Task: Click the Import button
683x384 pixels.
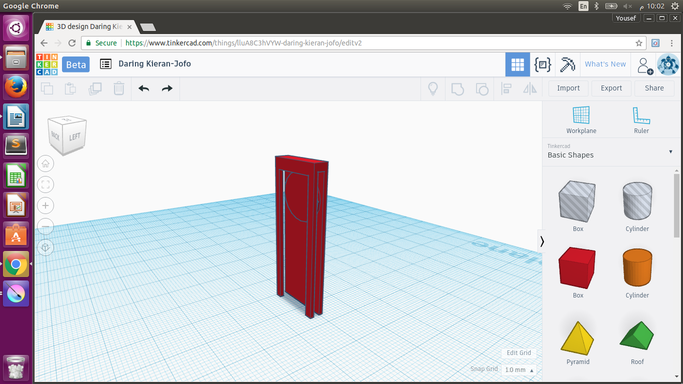Action: pyautogui.click(x=568, y=88)
